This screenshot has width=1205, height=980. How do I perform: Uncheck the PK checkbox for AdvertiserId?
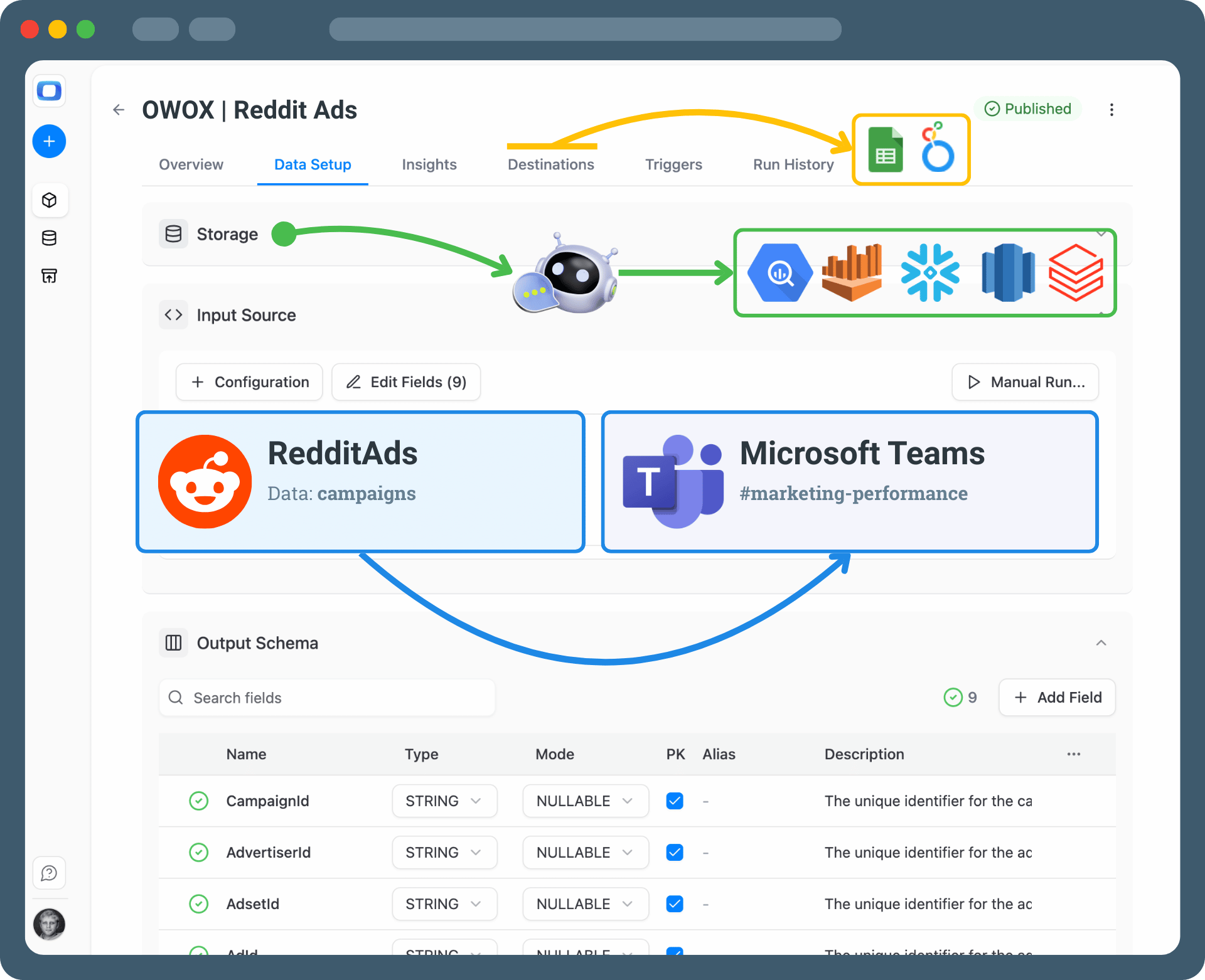point(675,852)
